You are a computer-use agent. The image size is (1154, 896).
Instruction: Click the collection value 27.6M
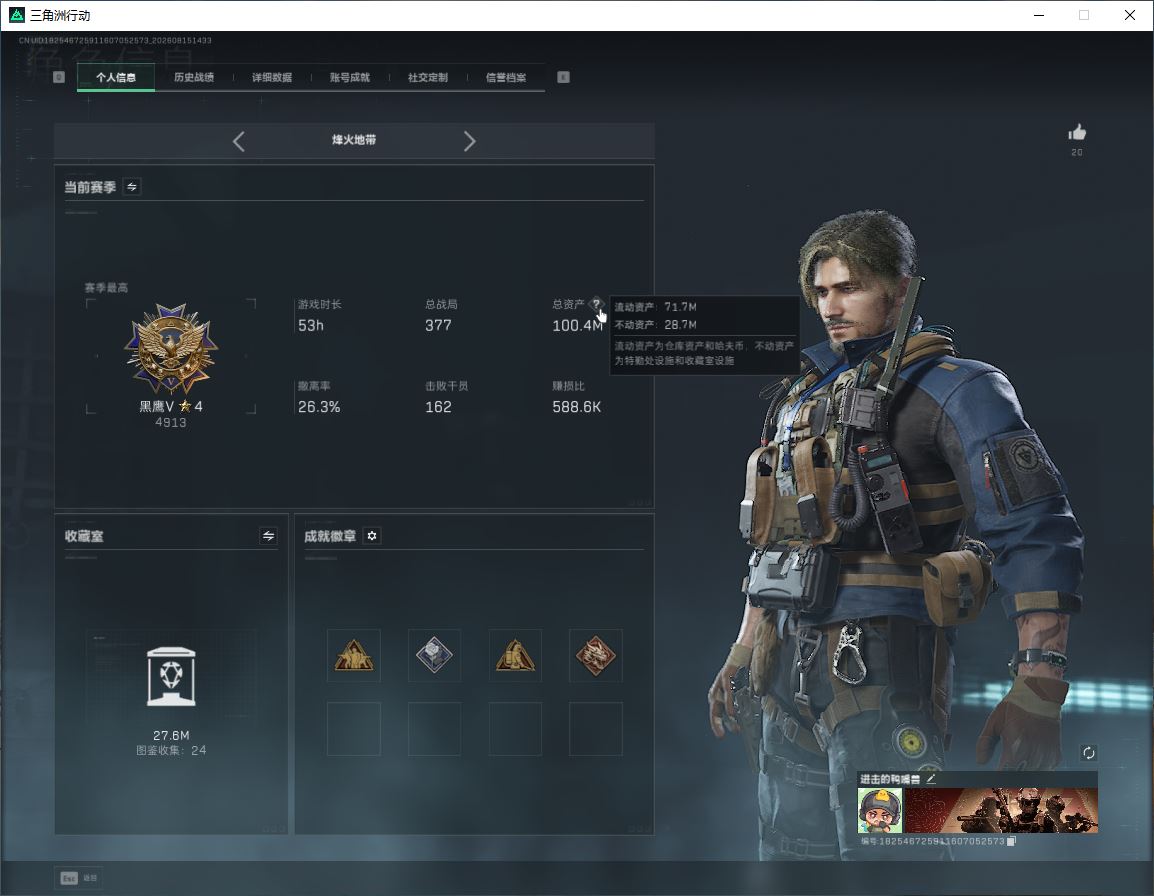[171, 736]
